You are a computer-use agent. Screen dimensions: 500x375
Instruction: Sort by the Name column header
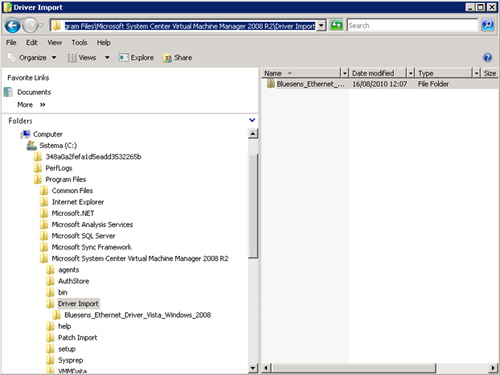[301, 73]
